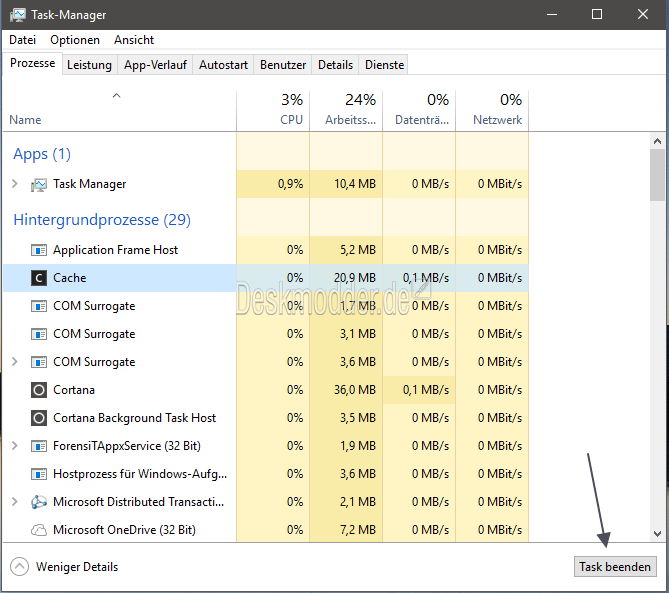Click Weniger Details link text

pyautogui.click(x=77, y=567)
